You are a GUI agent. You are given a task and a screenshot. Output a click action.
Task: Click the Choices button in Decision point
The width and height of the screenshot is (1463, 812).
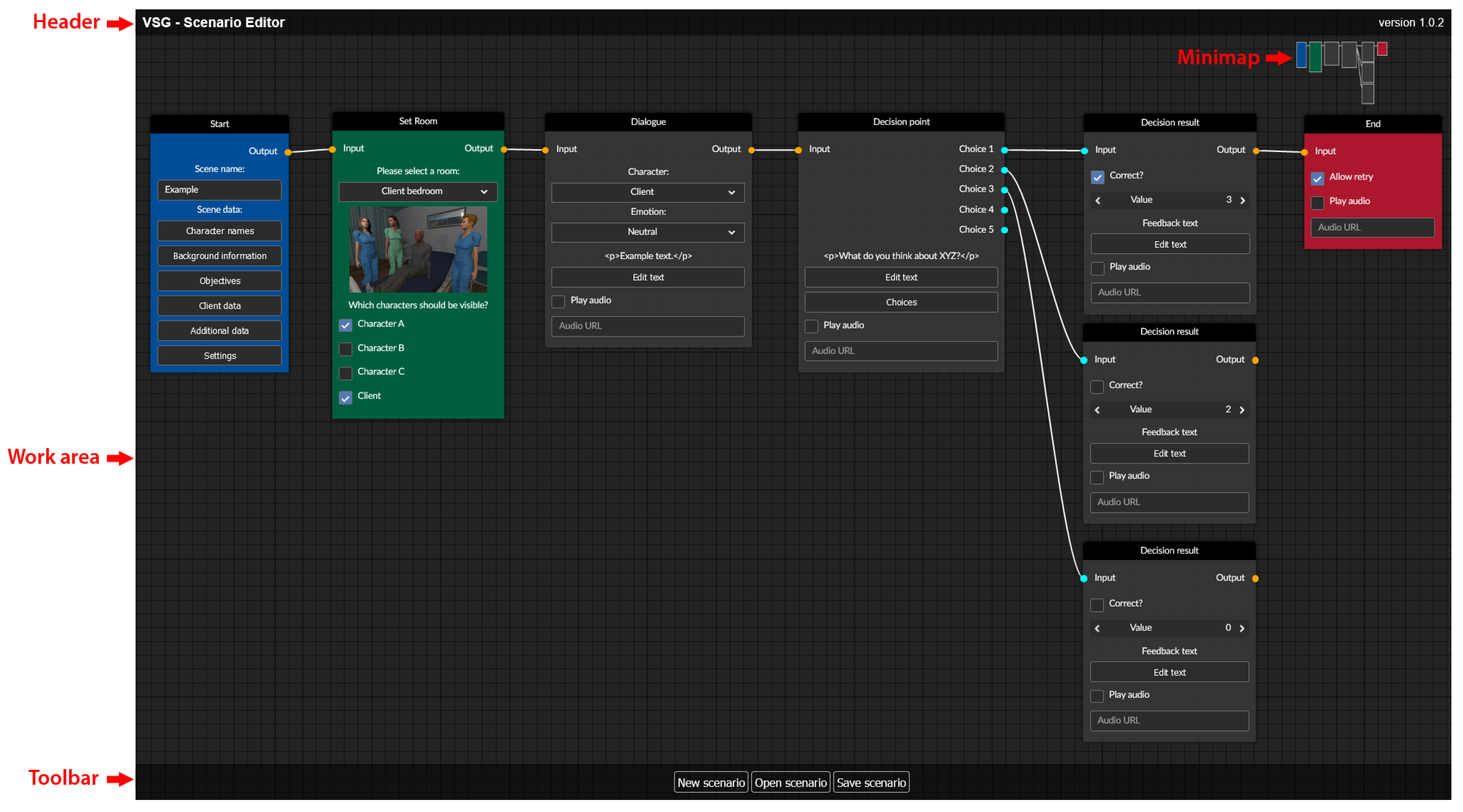coord(901,302)
